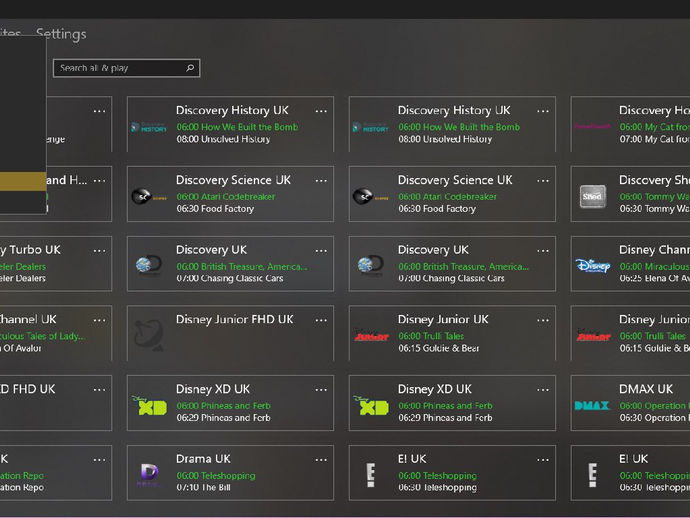Click the pink Discovery Home logo
This screenshot has width=690, height=518.
point(592,127)
